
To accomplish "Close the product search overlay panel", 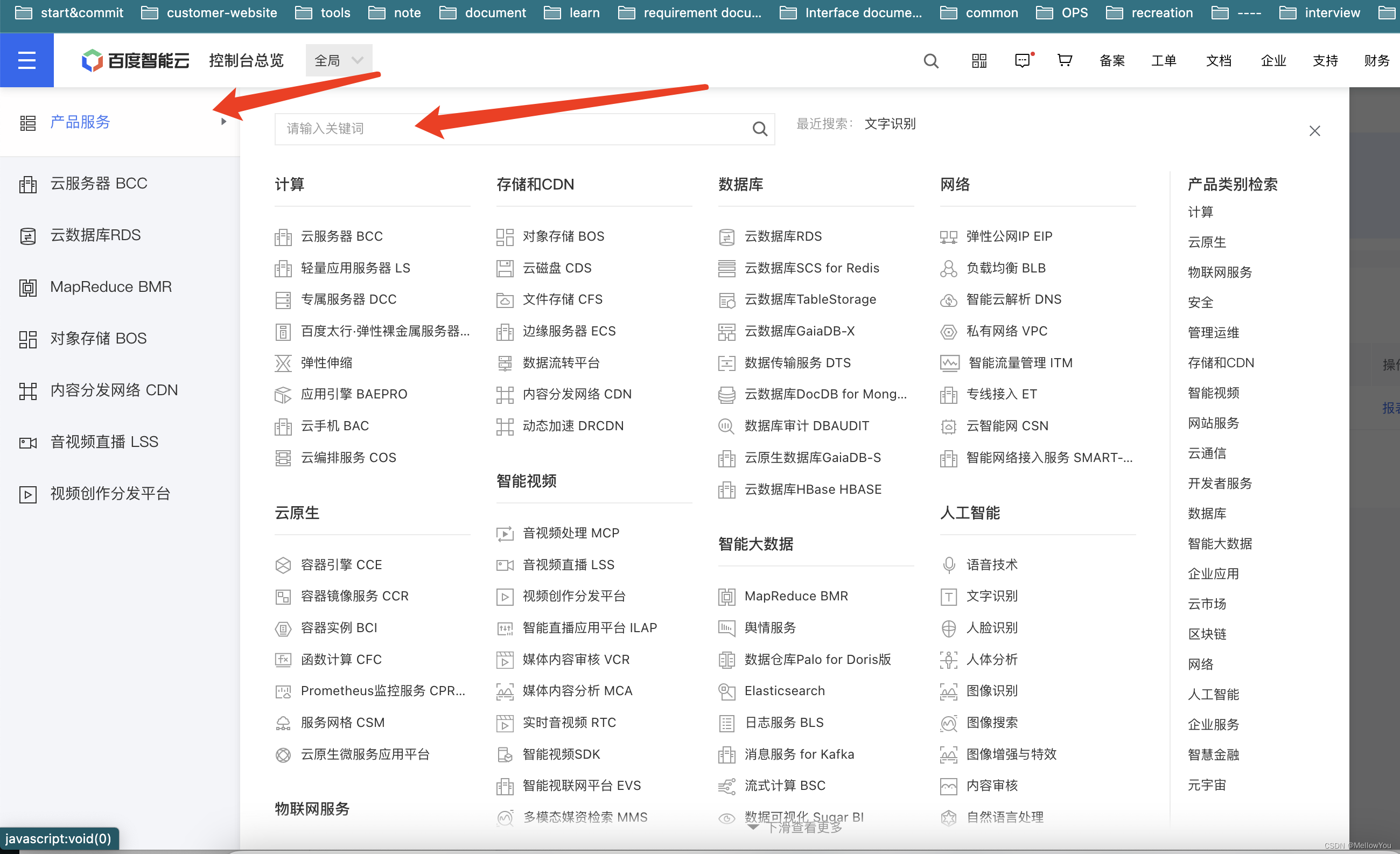I will pyautogui.click(x=1315, y=130).
